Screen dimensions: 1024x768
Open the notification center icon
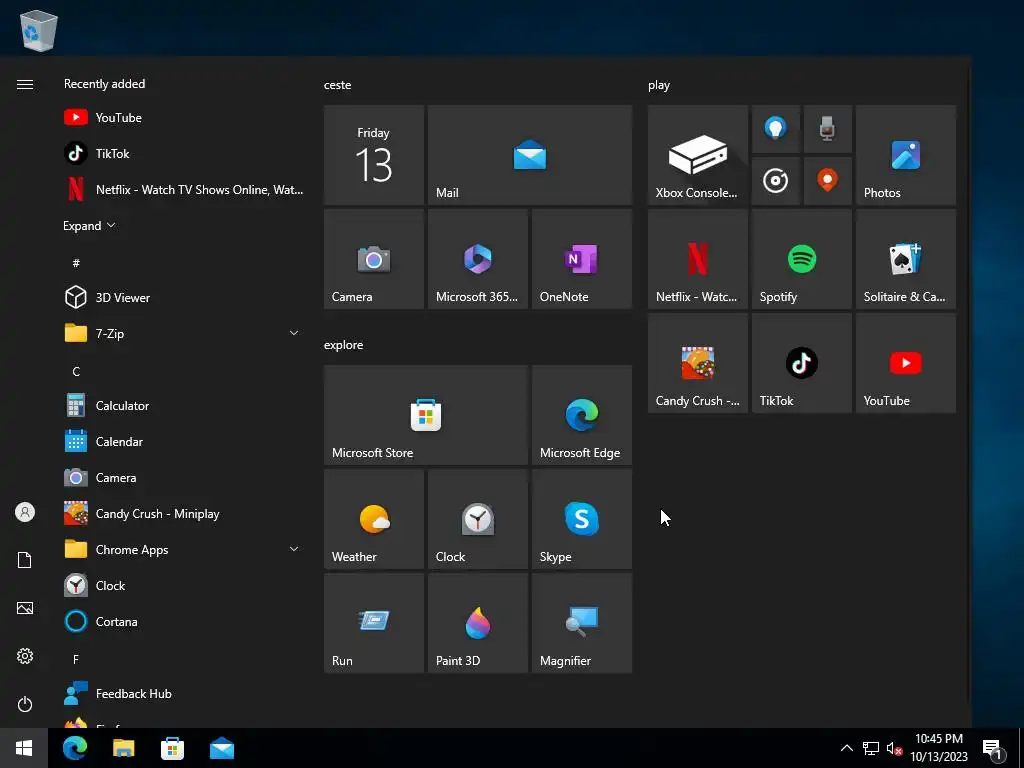993,748
